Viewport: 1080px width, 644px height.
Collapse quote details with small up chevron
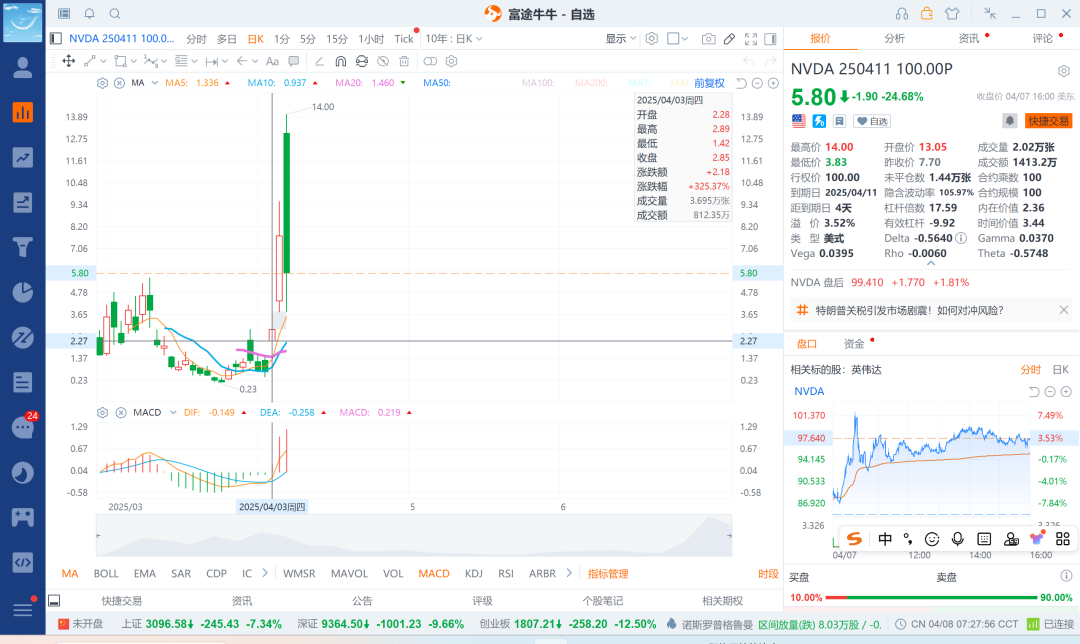[x=931, y=263]
